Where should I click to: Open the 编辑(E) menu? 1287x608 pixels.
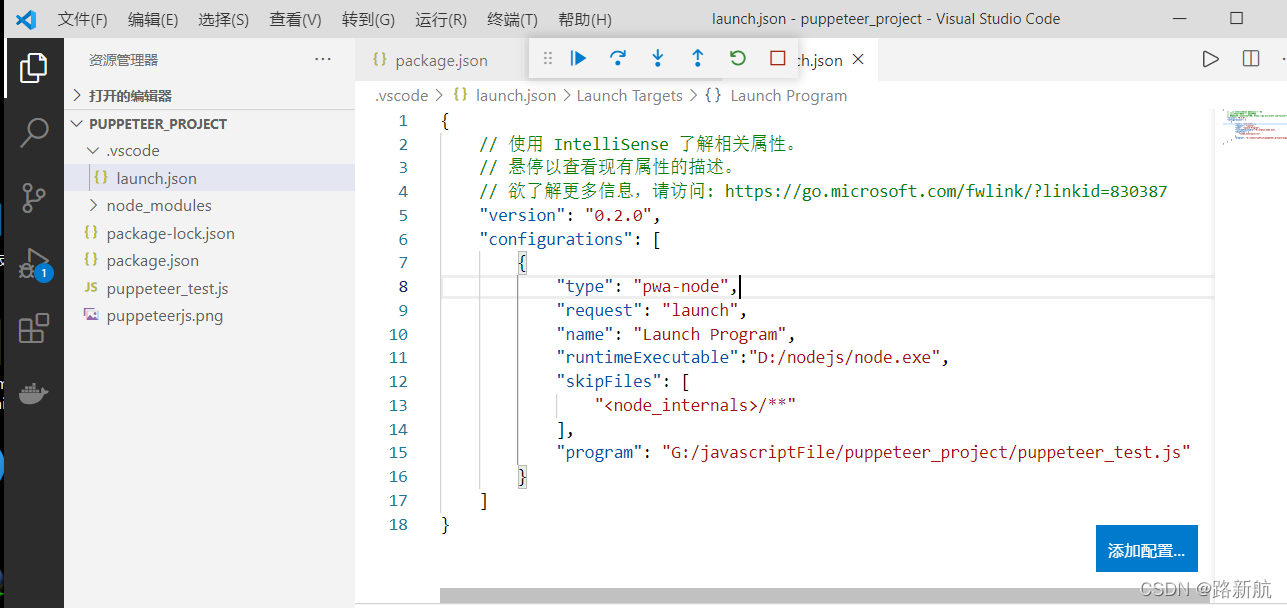153,19
